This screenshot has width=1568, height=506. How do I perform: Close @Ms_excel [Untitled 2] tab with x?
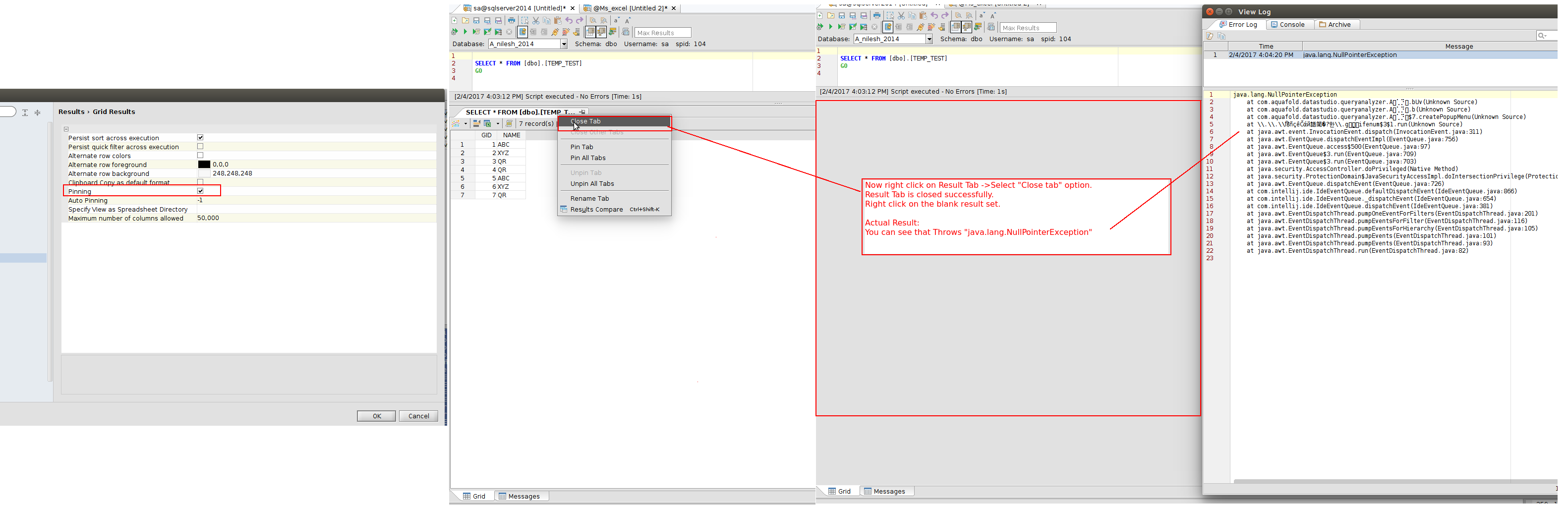coord(674,8)
